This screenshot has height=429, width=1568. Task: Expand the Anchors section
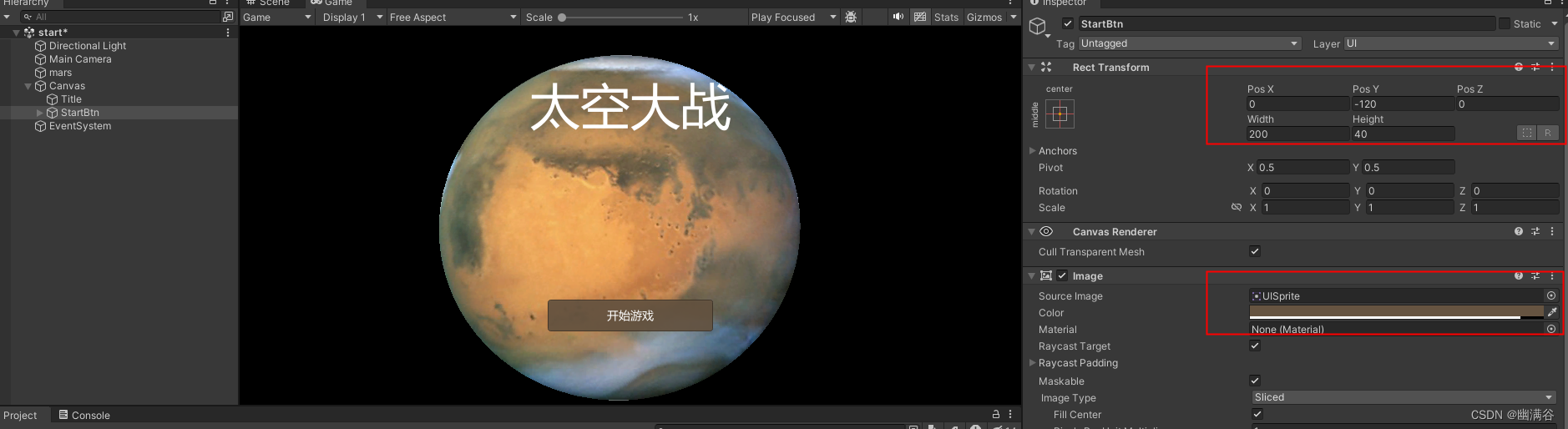tap(1032, 150)
